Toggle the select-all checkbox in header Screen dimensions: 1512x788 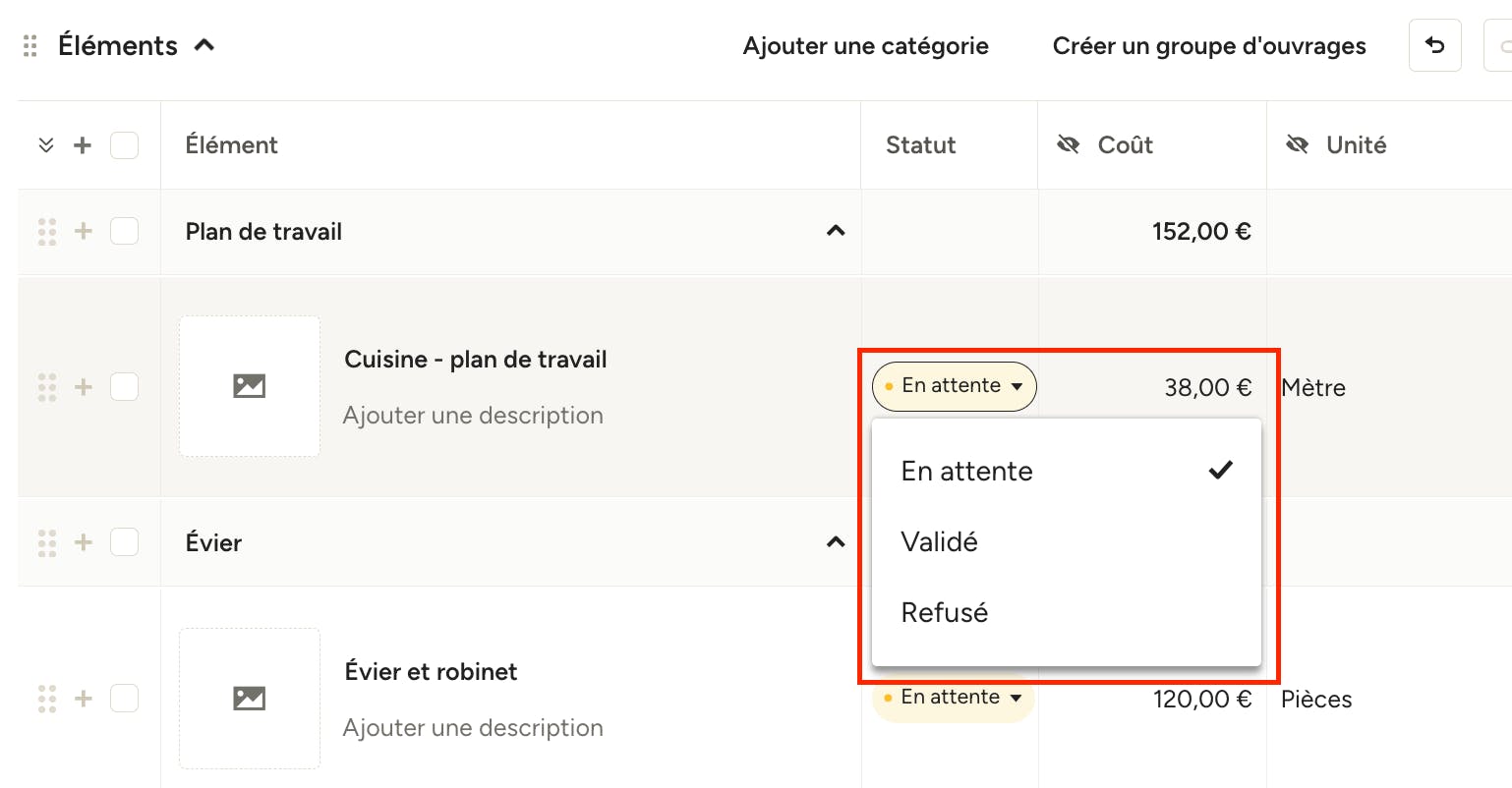(x=124, y=145)
